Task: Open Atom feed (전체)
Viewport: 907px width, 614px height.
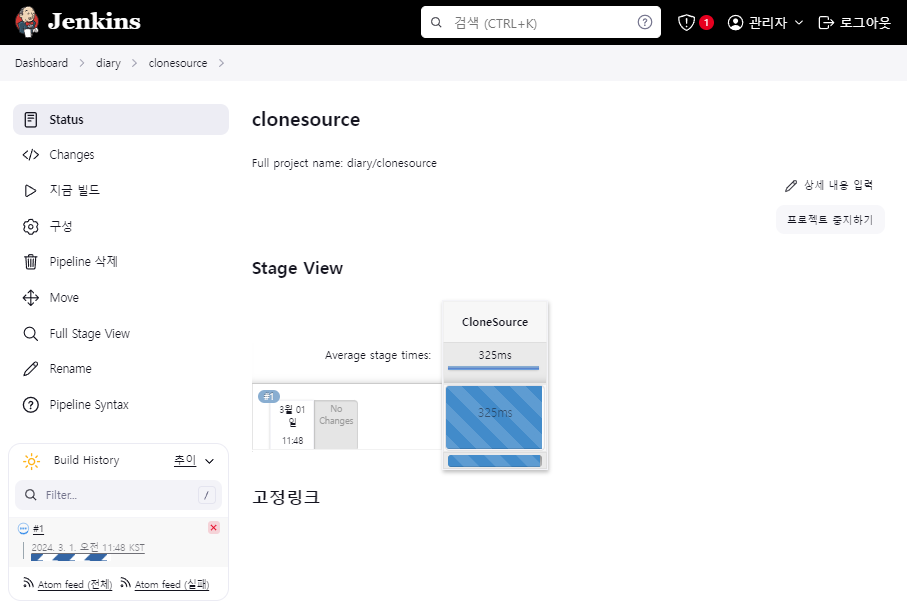Action: point(75,584)
